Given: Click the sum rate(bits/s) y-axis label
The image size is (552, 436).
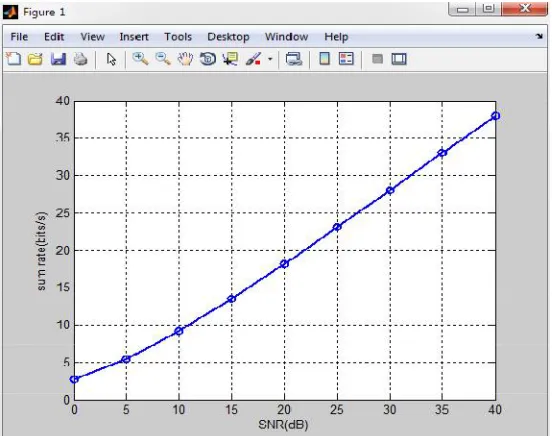Looking at the screenshot, I should pyautogui.click(x=41, y=251).
